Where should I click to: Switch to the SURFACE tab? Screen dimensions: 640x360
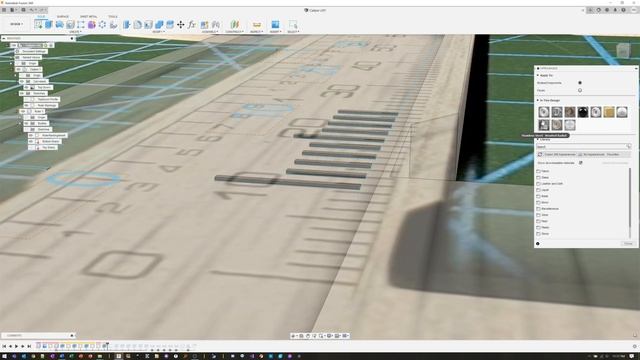point(62,17)
